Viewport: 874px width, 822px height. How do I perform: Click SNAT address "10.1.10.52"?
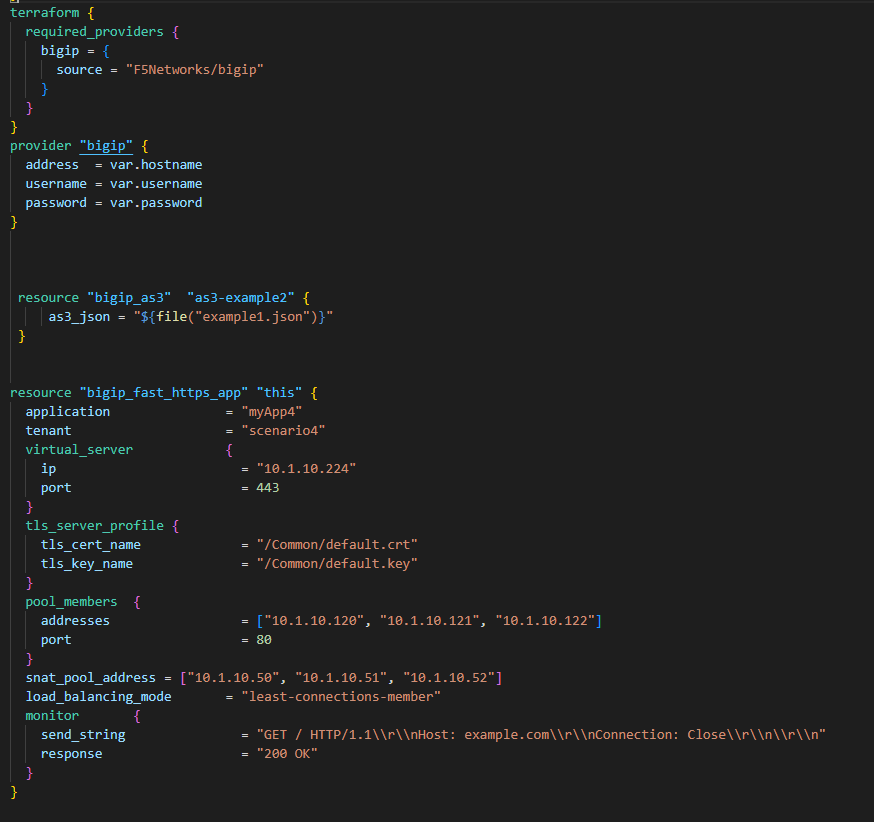[449, 678]
